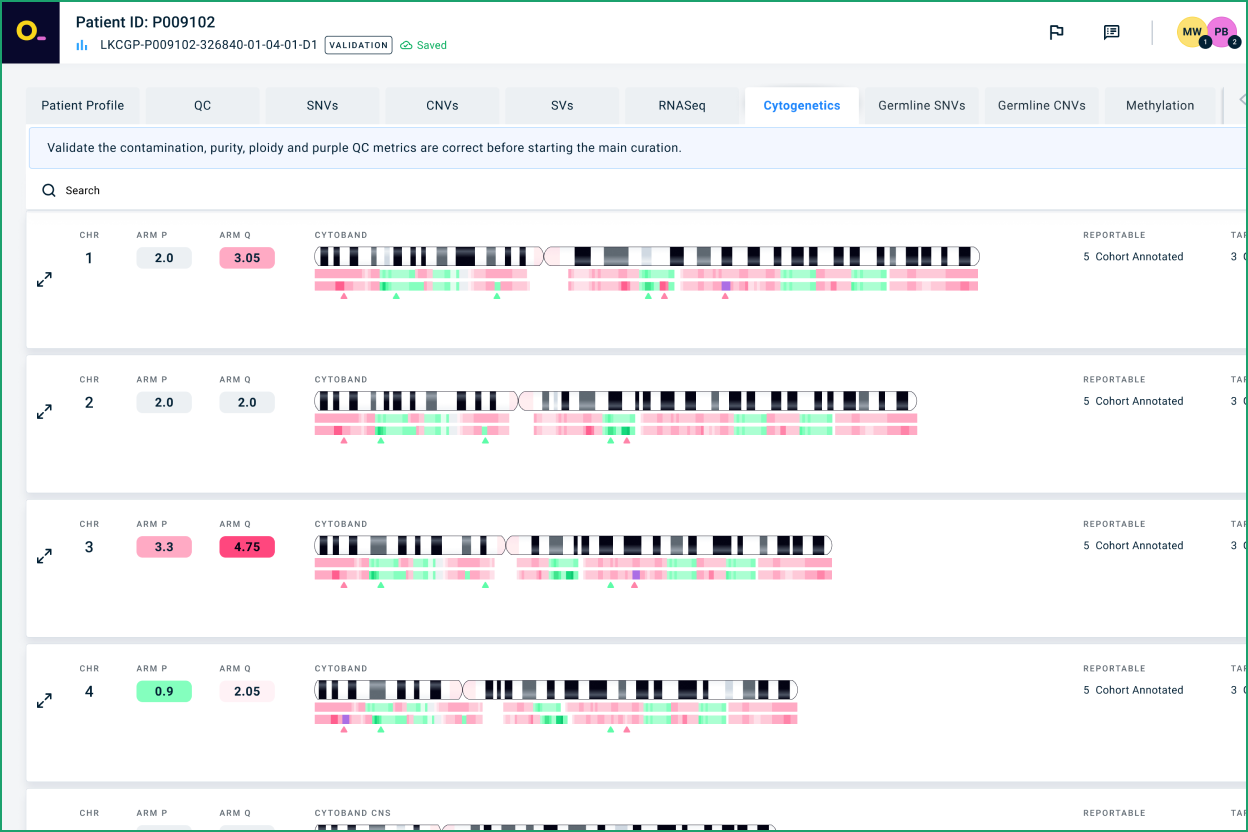Click chromosome 1 Arm P value 2.0
This screenshot has height=832, width=1248.
[164, 258]
